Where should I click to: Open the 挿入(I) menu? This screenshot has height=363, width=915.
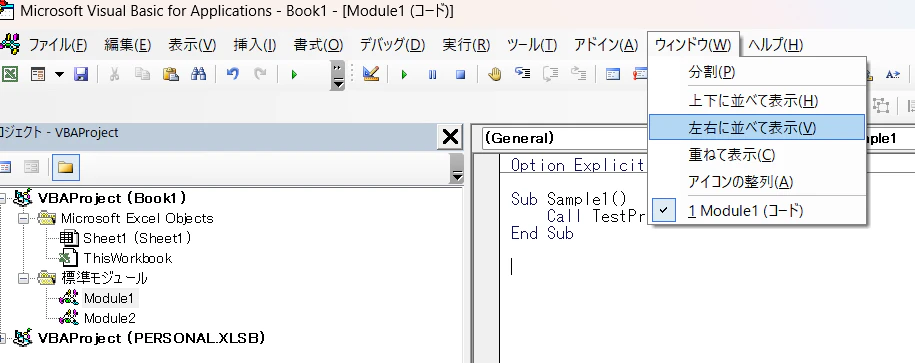coord(254,45)
